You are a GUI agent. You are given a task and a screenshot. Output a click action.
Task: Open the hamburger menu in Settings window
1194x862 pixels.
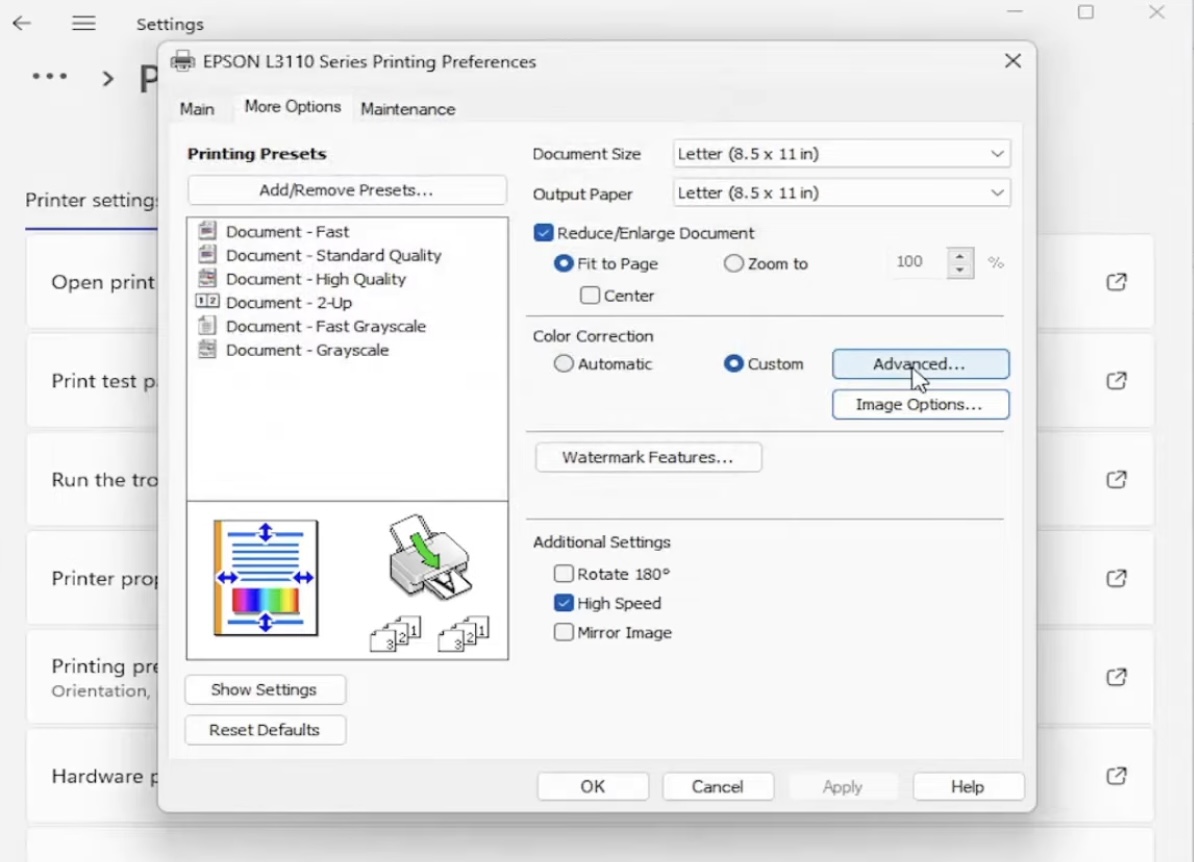[84, 23]
